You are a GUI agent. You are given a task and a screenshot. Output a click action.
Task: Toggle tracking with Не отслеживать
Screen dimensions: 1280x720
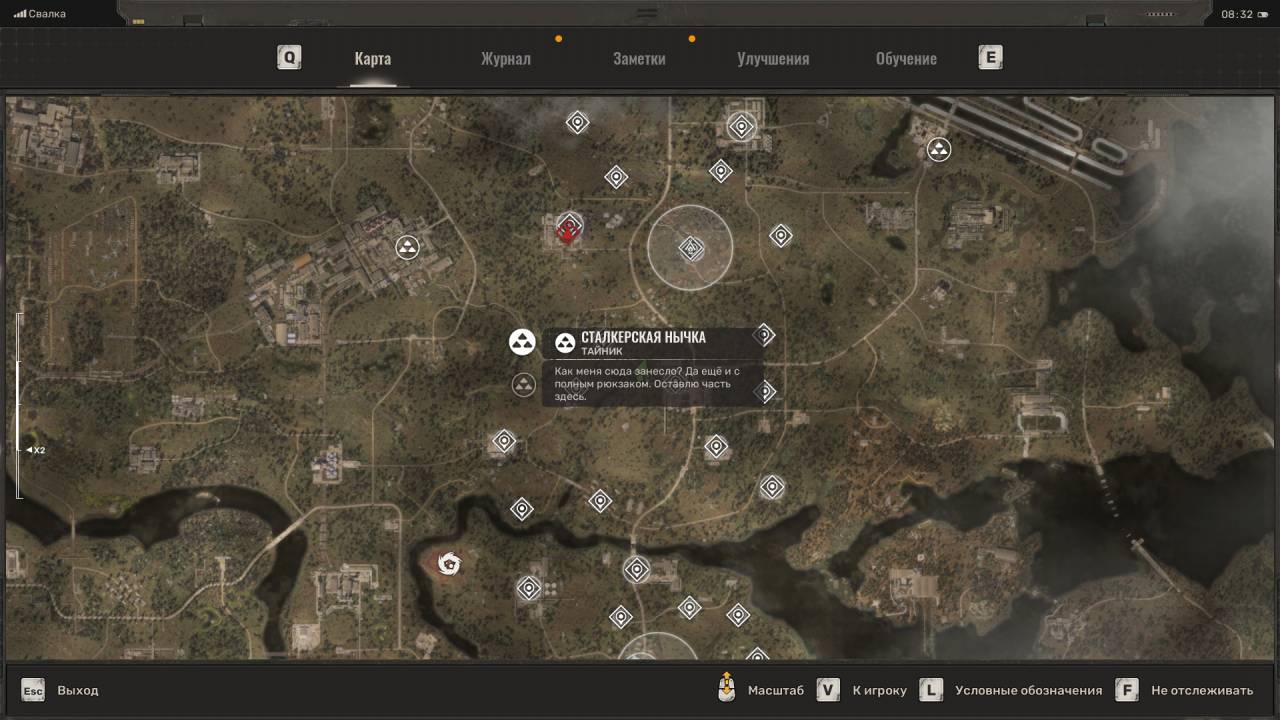(1201, 690)
